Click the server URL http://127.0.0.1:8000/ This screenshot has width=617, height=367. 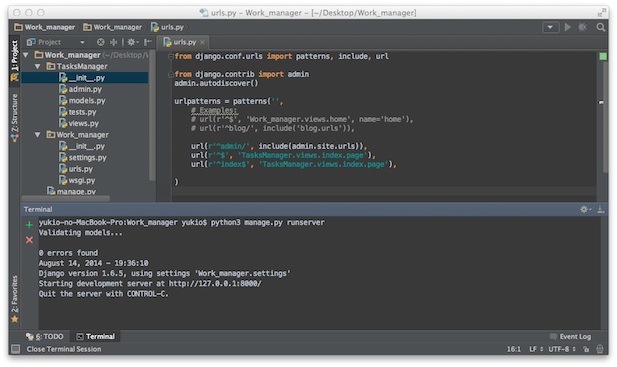[215, 284]
